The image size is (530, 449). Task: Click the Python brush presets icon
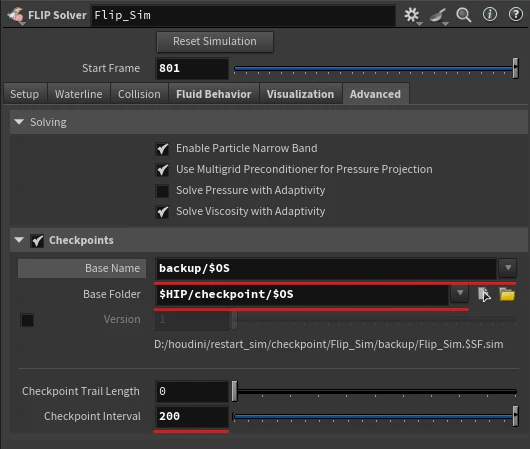coord(438,16)
